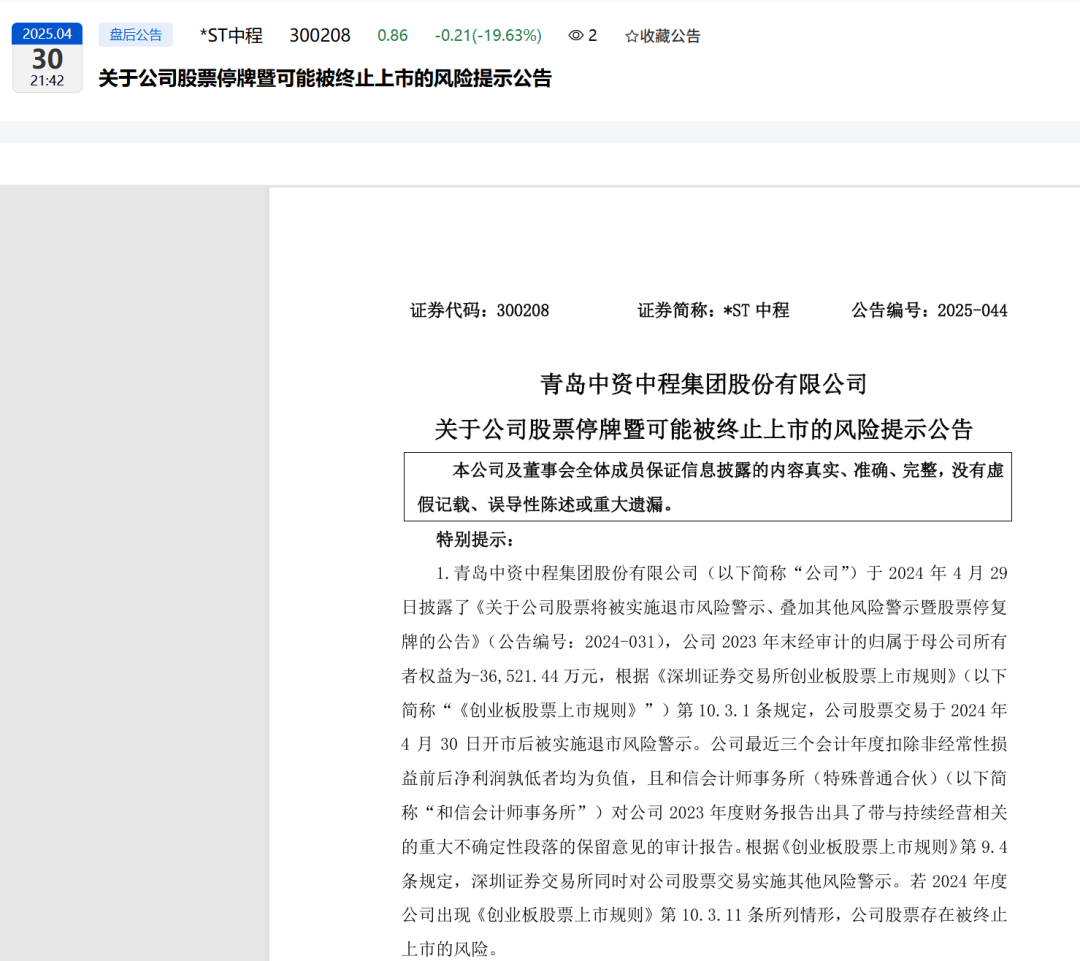Click the 盘后公告 tag
The image size is (1080, 961).
click(136, 35)
